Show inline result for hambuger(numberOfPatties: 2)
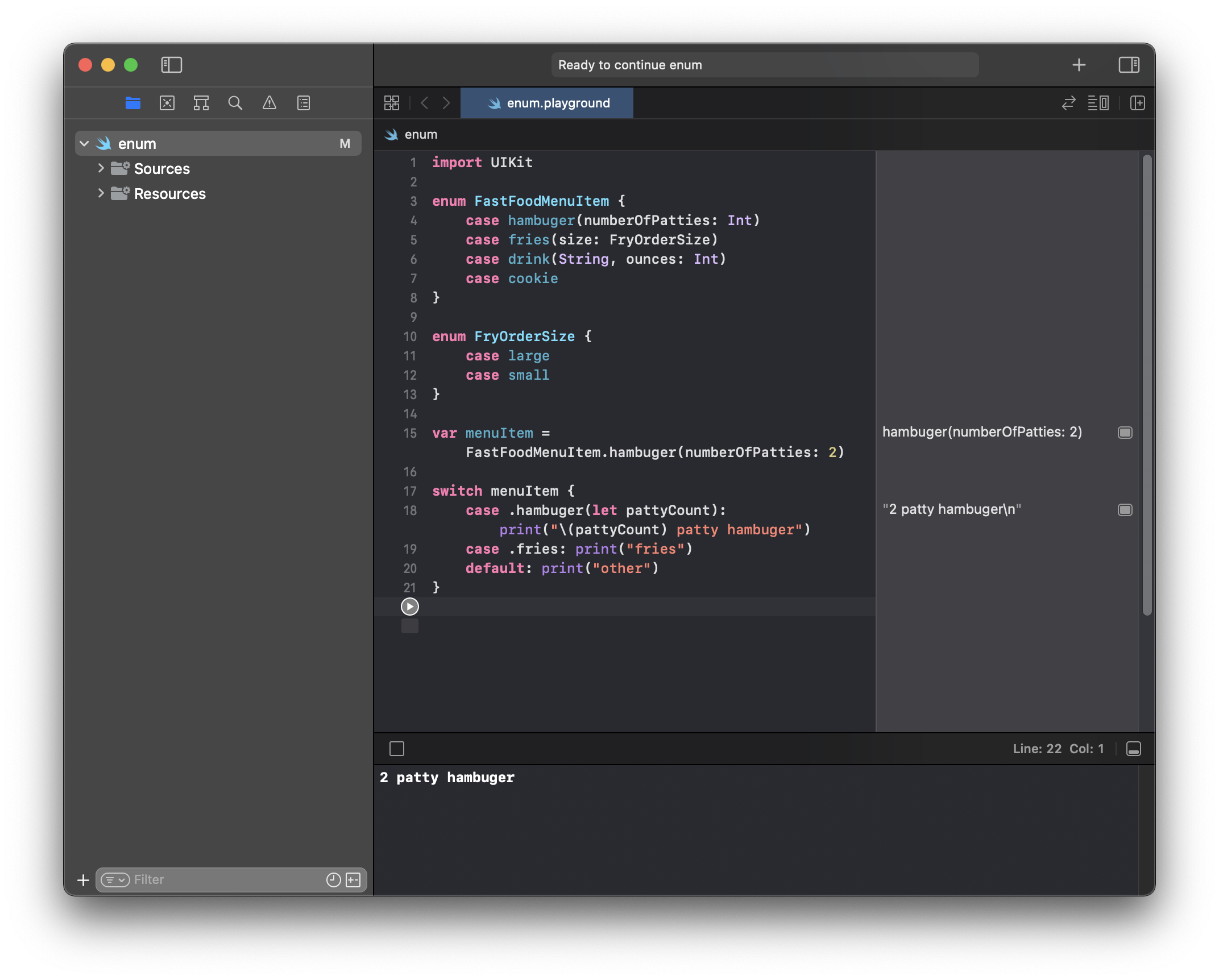This screenshot has width=1219, height=980. 1125,433
